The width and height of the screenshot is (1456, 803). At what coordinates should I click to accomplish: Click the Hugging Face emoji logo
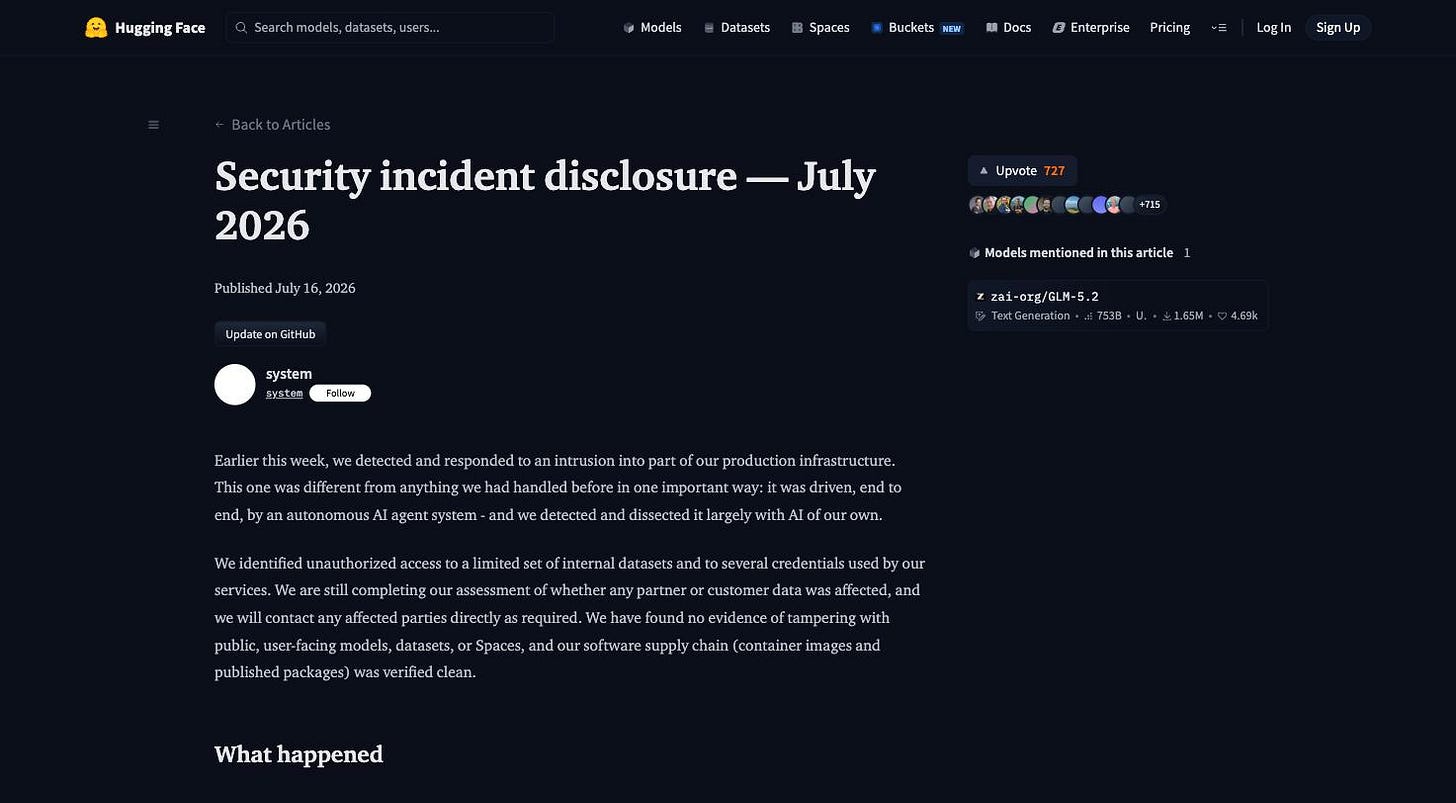[x=96, y=28]
